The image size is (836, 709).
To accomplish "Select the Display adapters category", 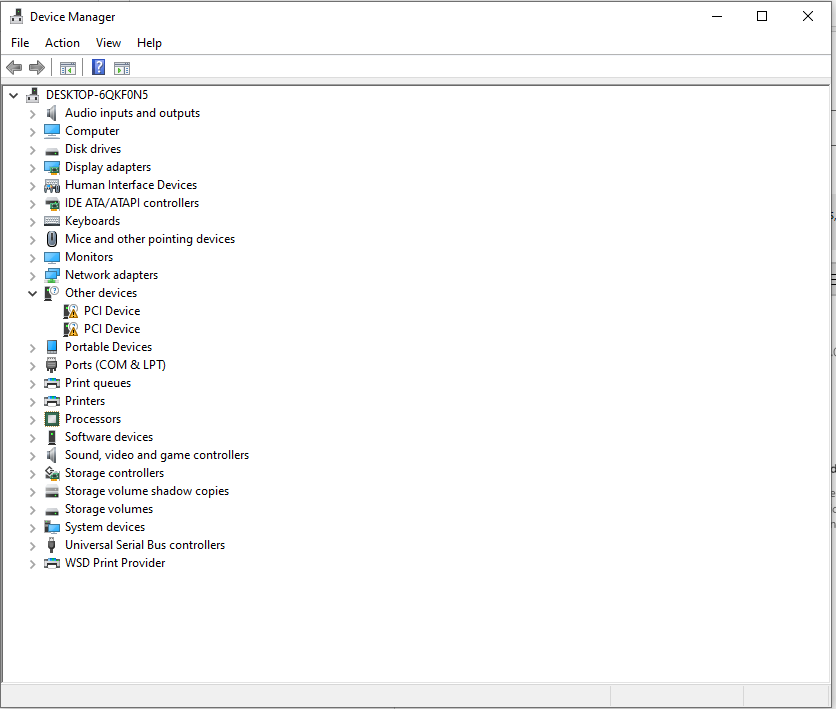I will tap(108, 166).
